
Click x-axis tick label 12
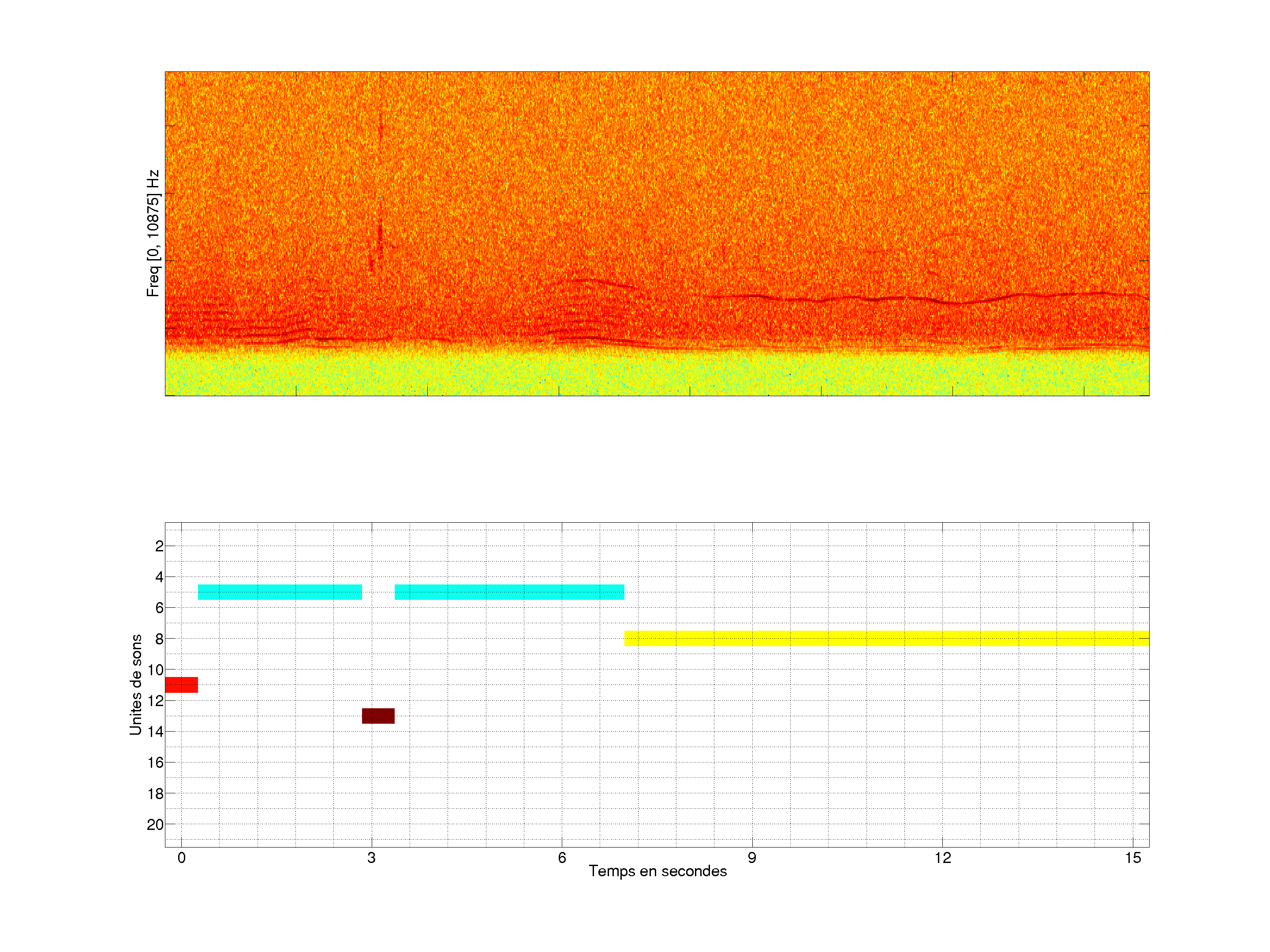pos(942,858)
